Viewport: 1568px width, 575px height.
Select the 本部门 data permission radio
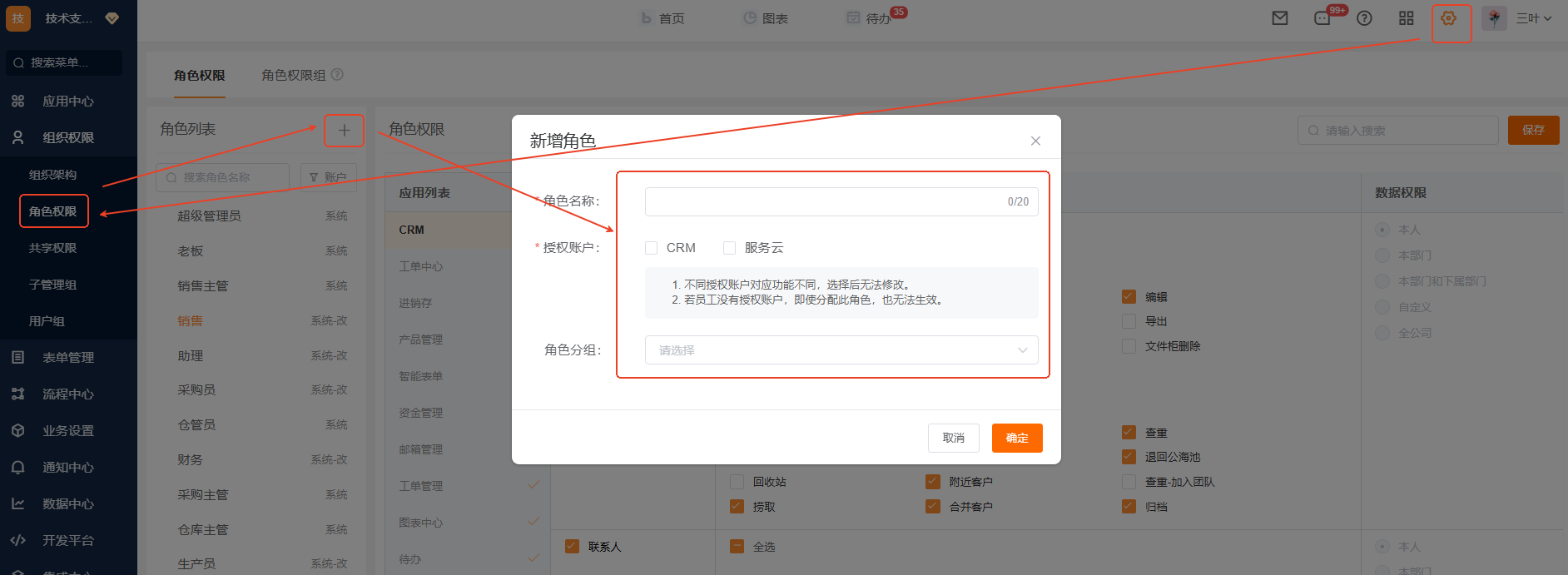1382,255
